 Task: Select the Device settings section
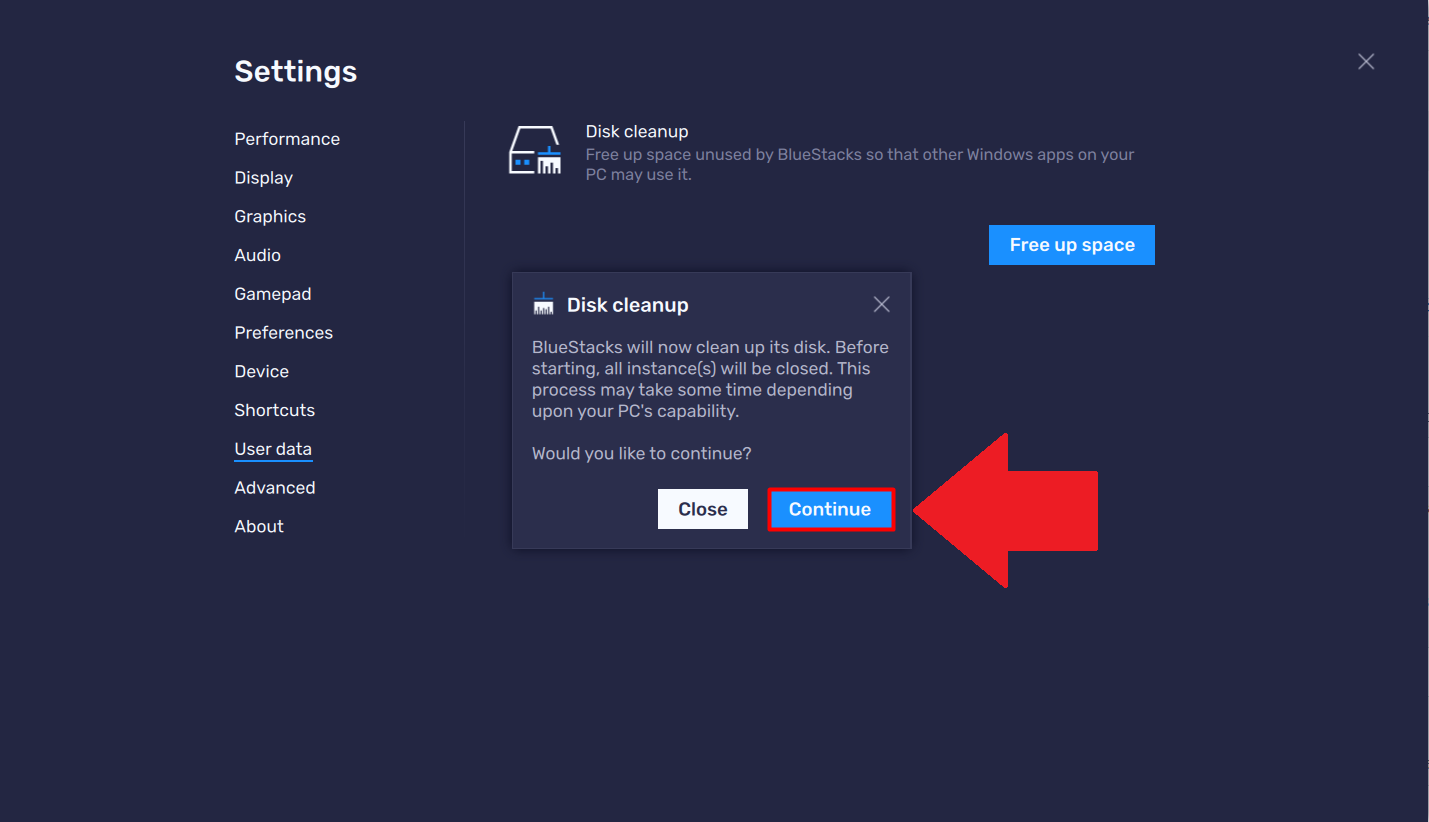coord(261,372)
